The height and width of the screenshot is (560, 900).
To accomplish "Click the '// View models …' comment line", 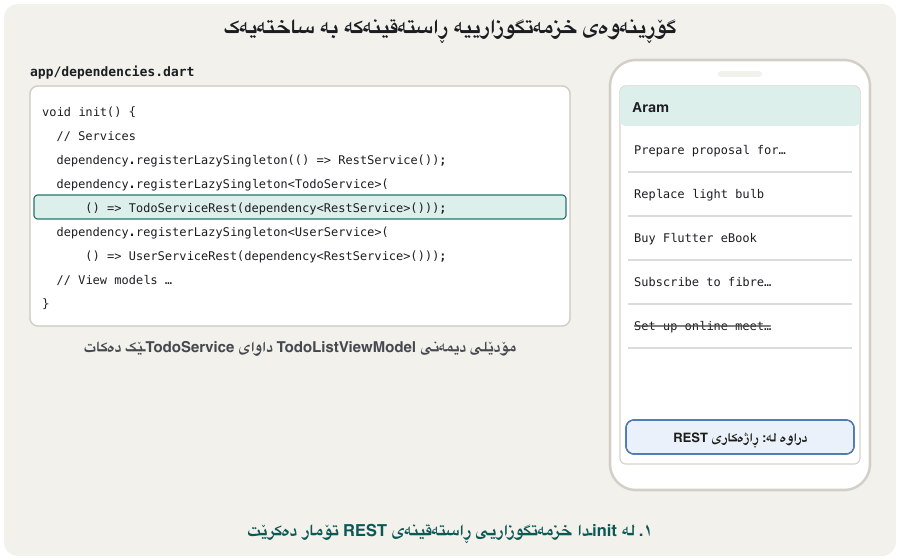I will point(114,280).
